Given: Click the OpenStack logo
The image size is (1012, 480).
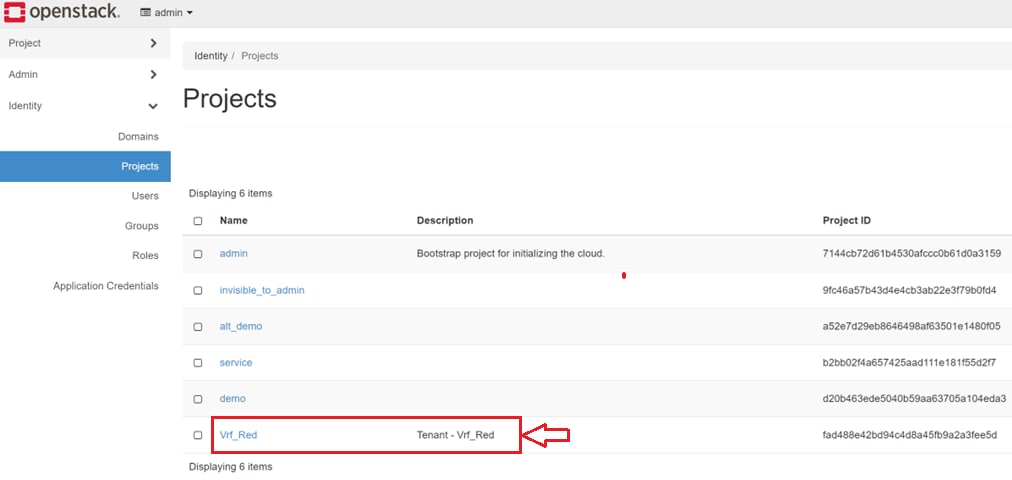Looking at the screenshot, I should [x=61, y=12].
